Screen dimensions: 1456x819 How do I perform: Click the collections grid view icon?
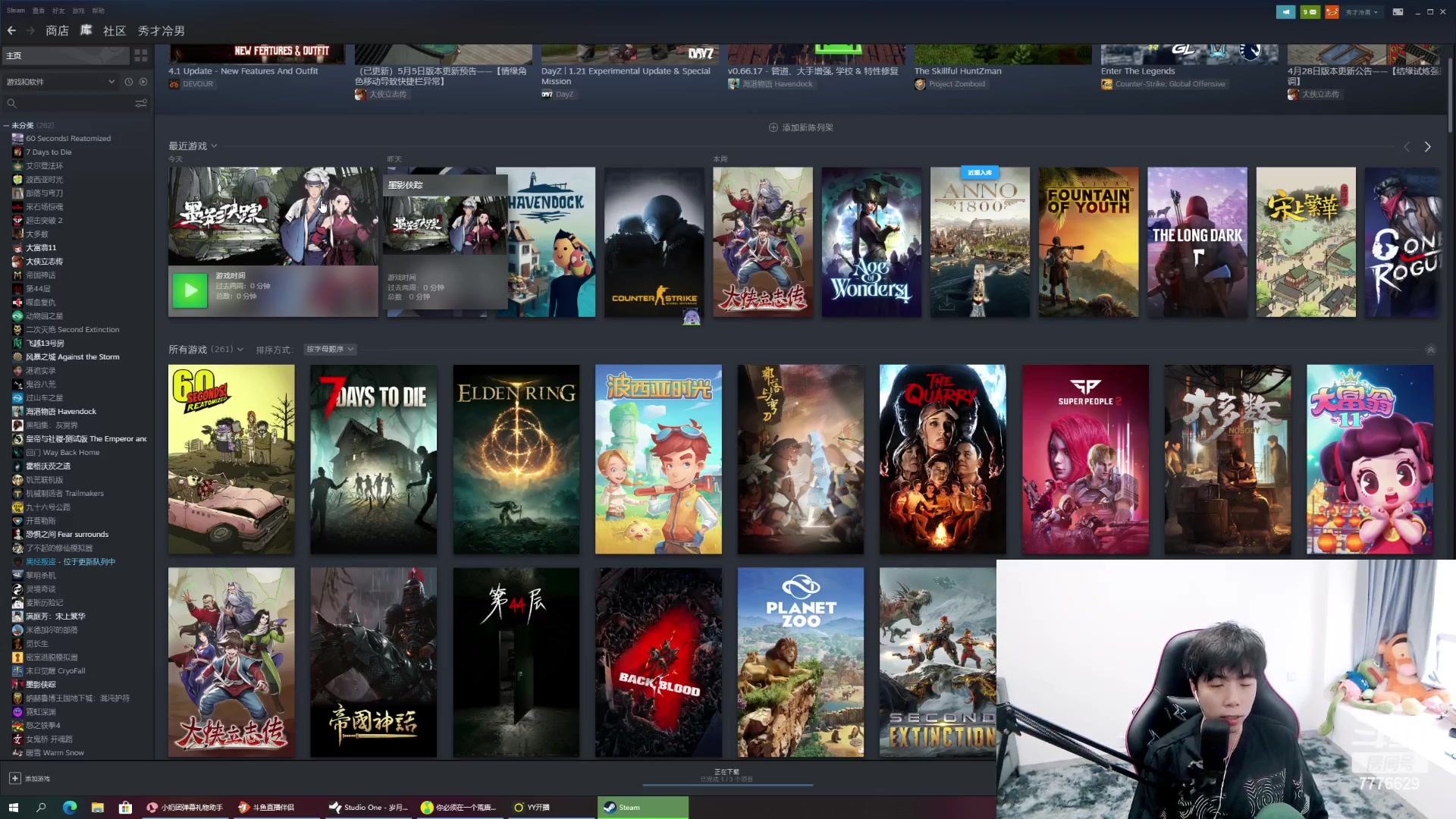click(x=141, y=55)
